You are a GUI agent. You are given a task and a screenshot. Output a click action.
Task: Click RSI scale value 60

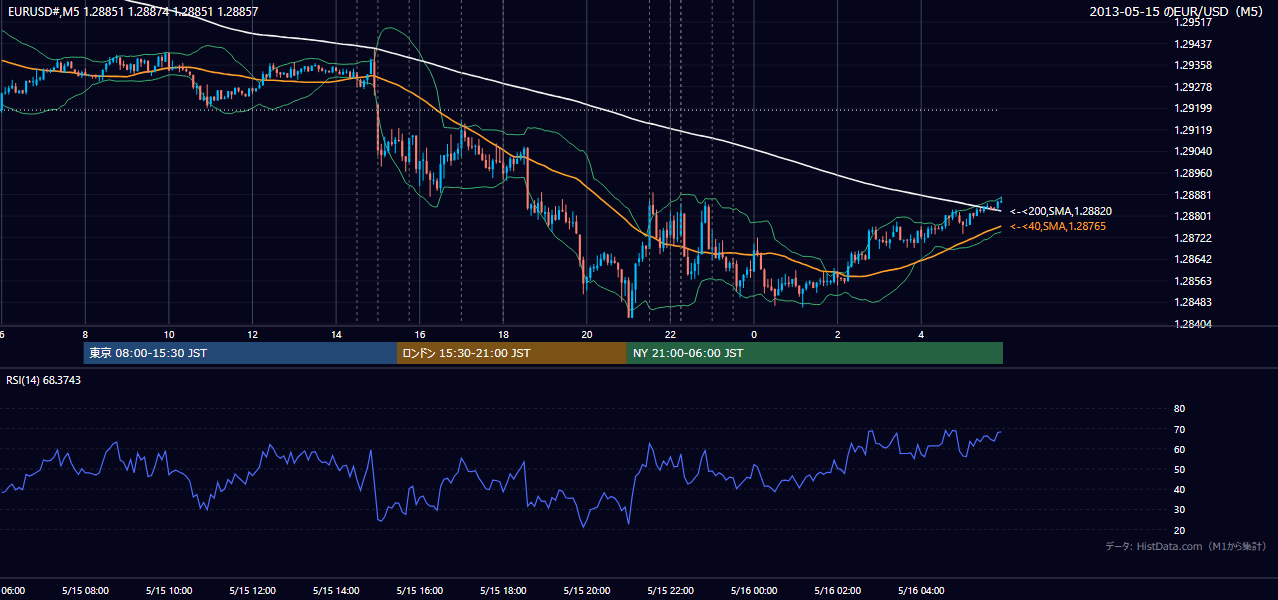[x=1179, y=450]
